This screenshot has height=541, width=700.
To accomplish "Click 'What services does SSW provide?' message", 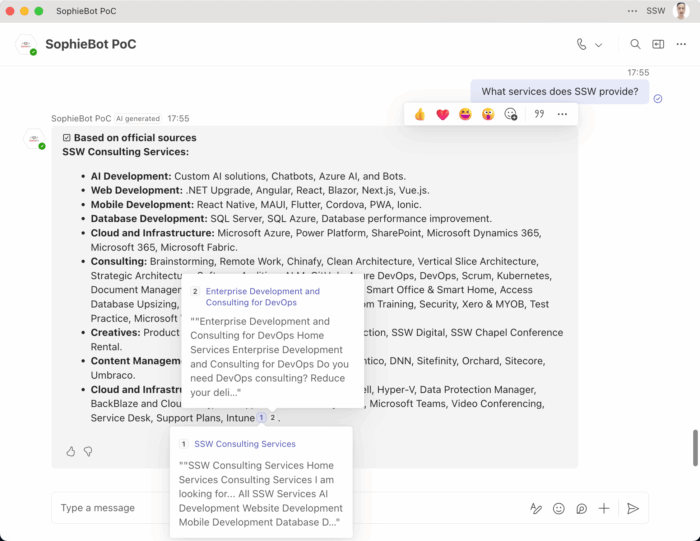I will (x=560, y=92).
